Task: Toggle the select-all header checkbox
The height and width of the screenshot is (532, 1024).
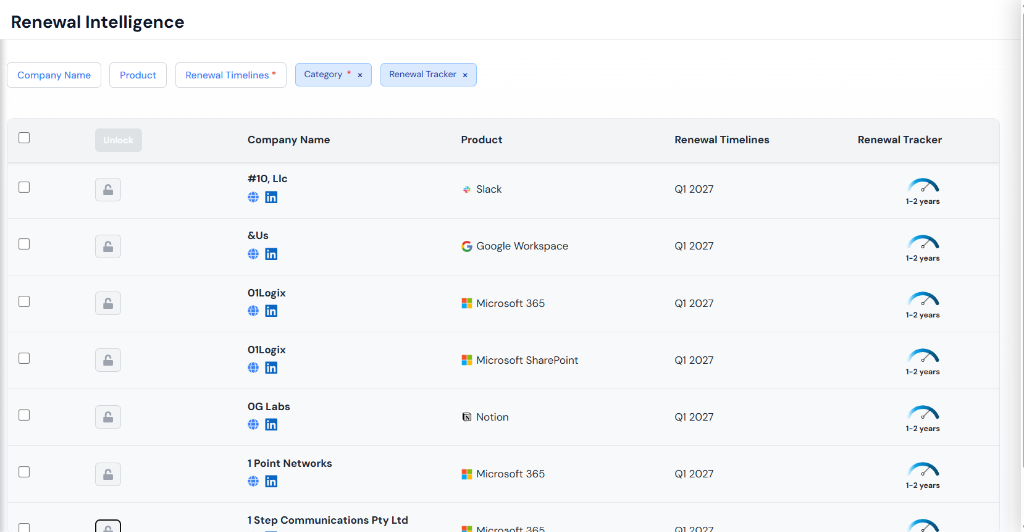Action: tap(24, 138)
